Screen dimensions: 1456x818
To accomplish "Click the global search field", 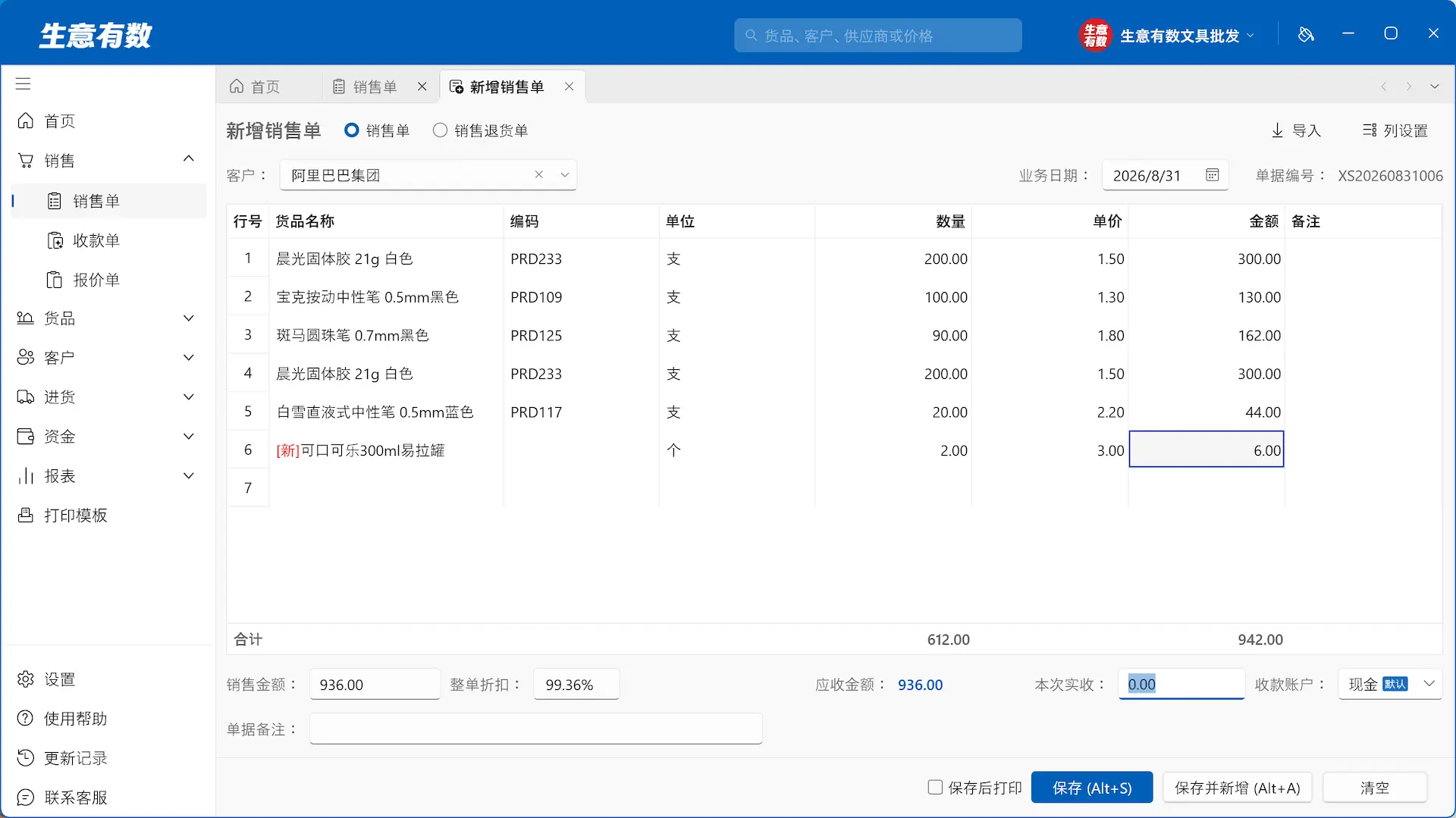I will point(877,36).
